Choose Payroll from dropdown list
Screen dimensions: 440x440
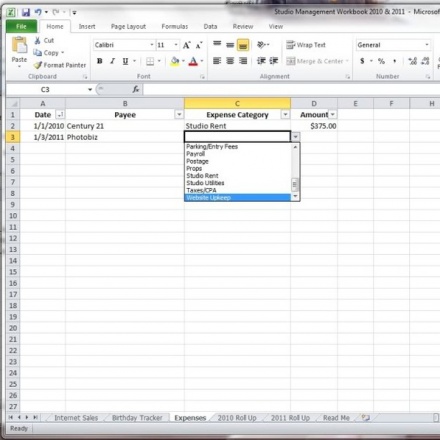[237, 154]
